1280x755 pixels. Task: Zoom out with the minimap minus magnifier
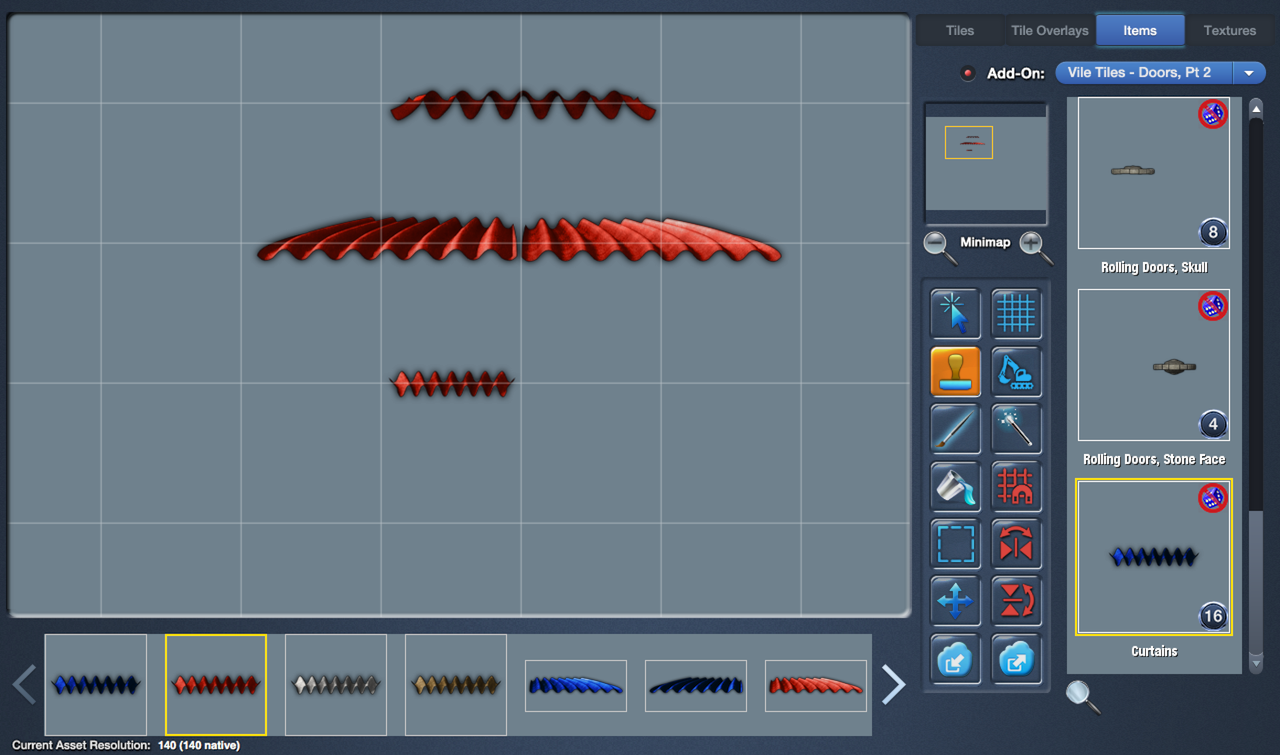pyautogui.click(x=940, y=246)
